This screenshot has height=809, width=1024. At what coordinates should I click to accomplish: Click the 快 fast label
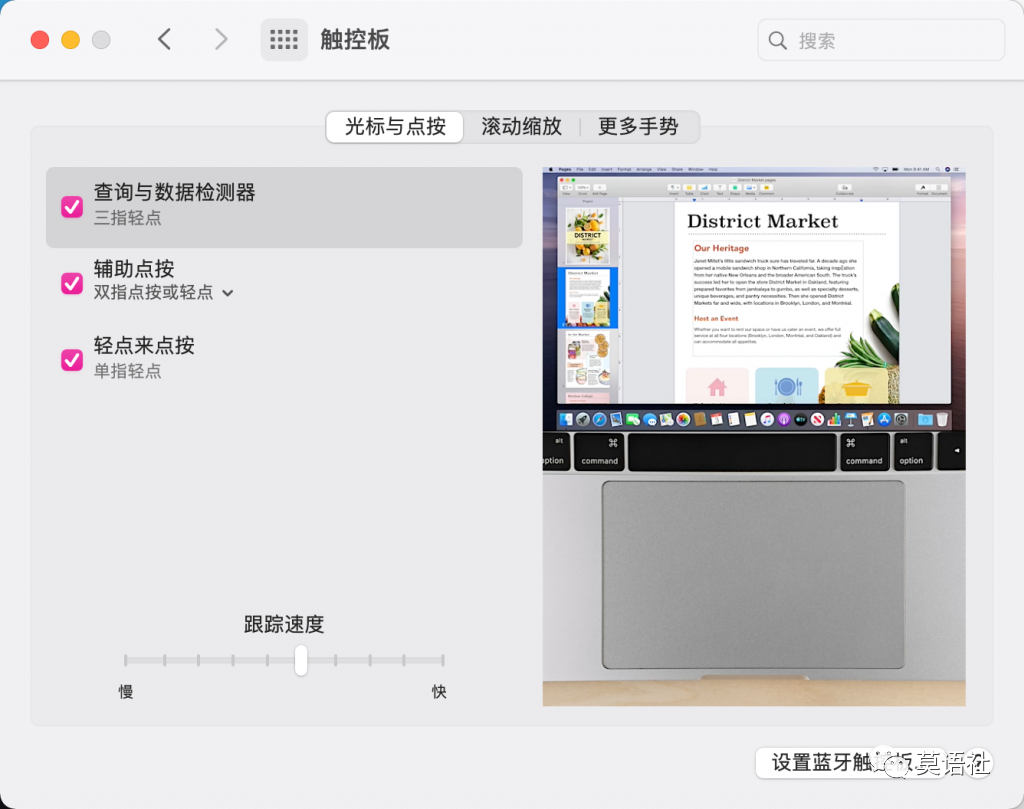tap(439, 691)
